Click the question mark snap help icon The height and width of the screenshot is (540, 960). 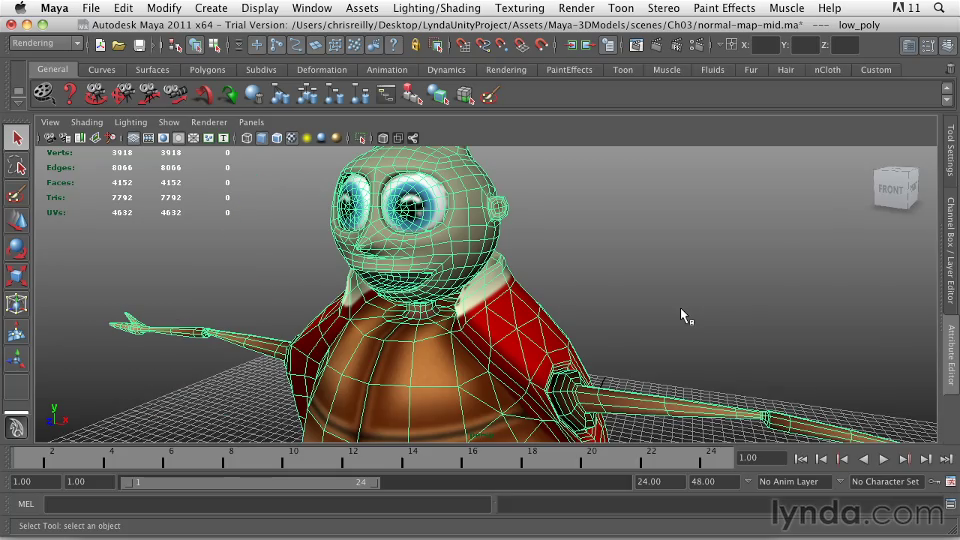[394, 45]
